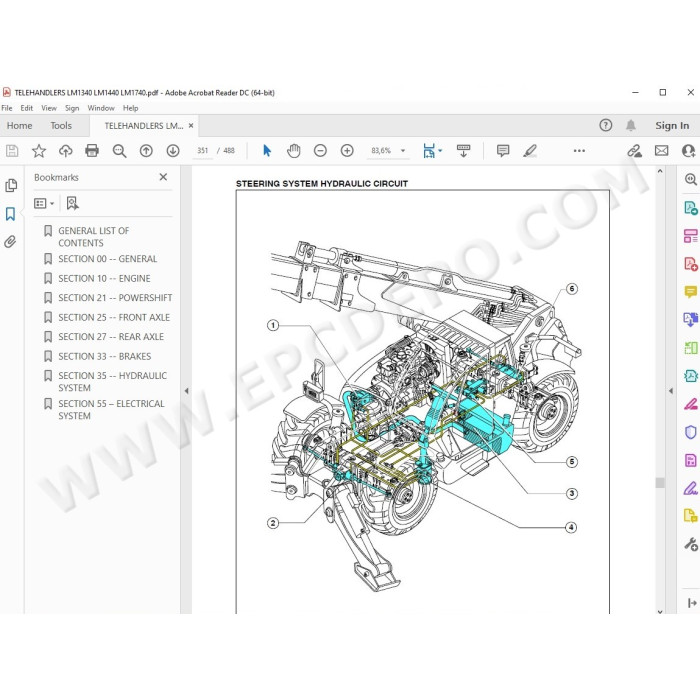Add a comment with sticky note icon
This screenshot has height=700, width=700.
pos(503,151)
